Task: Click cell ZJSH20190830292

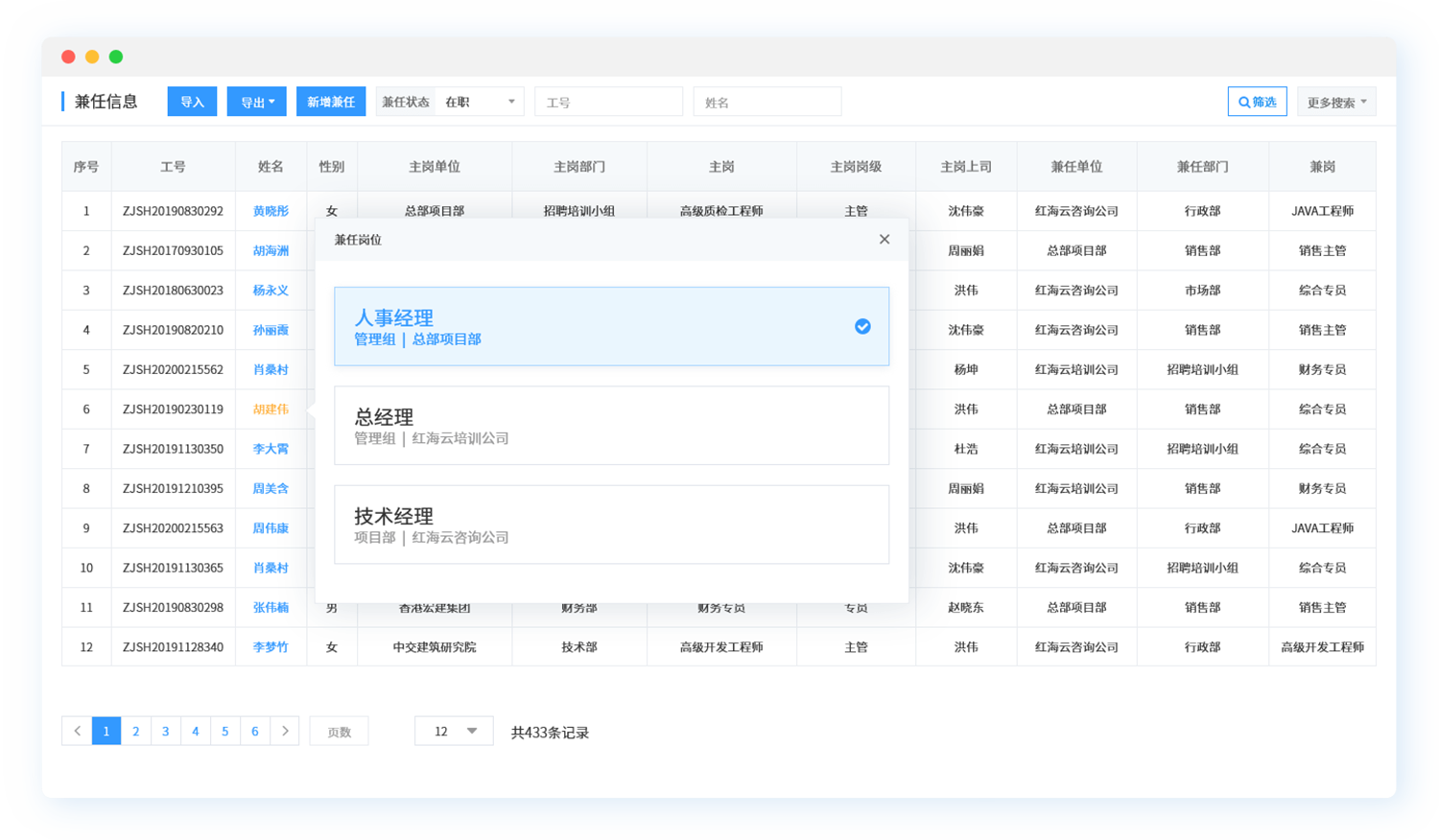Action: point(173,211)
